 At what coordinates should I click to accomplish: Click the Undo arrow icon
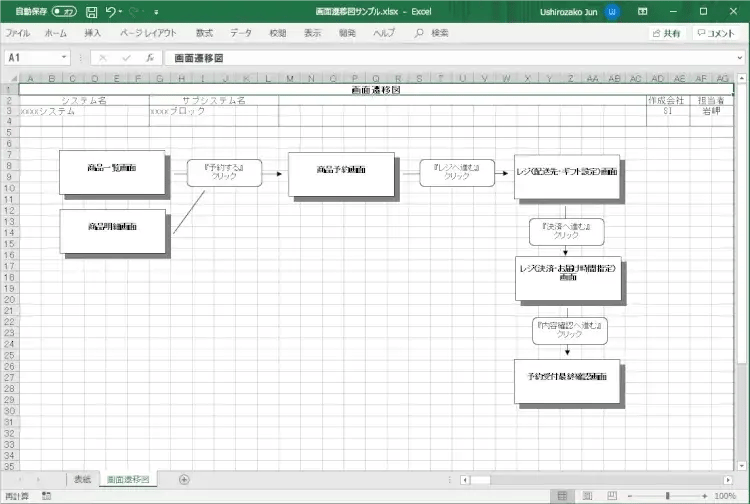pyautogui.click(x=111, y=11)
